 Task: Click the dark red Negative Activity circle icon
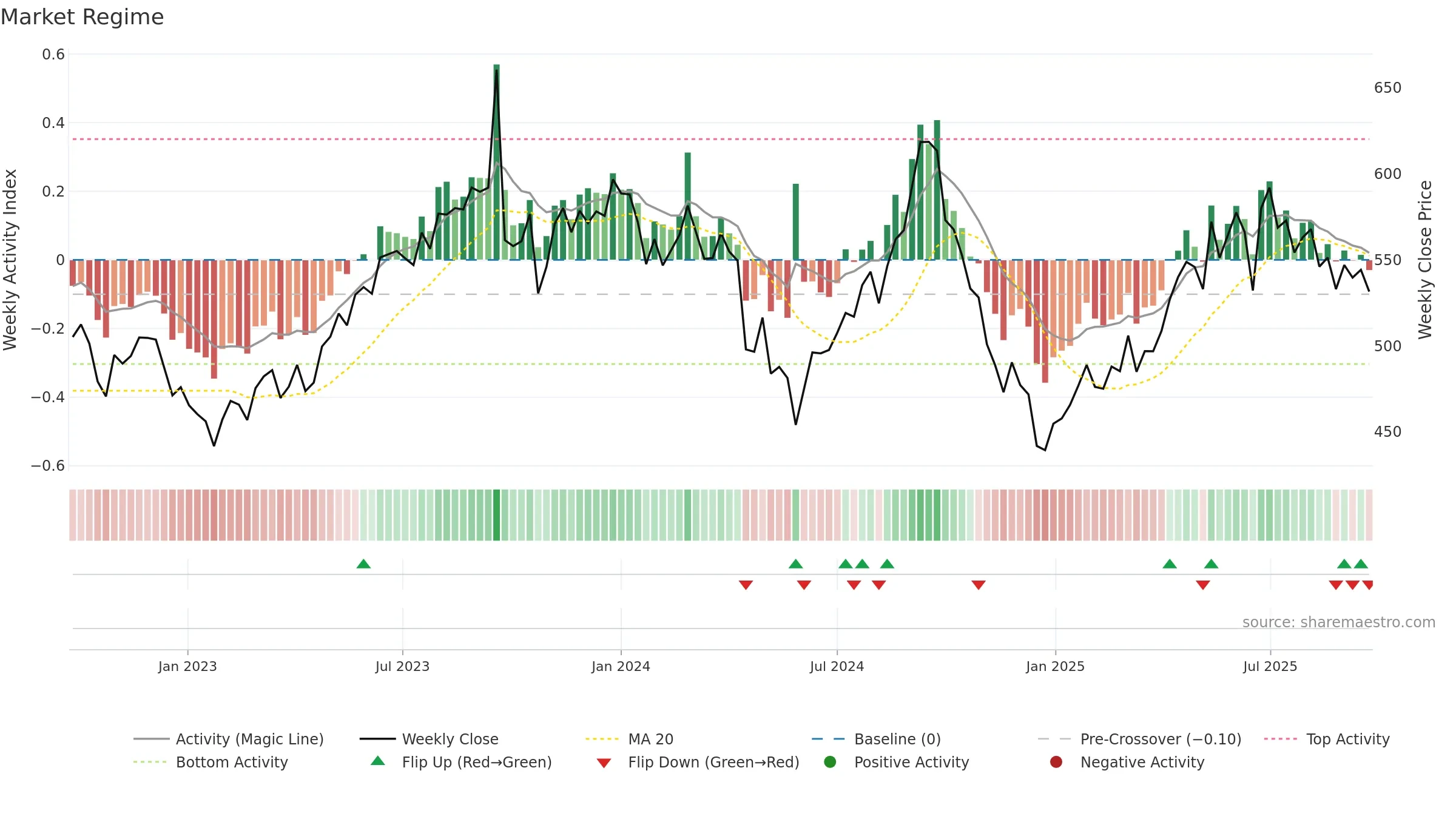coord(1056,762)
